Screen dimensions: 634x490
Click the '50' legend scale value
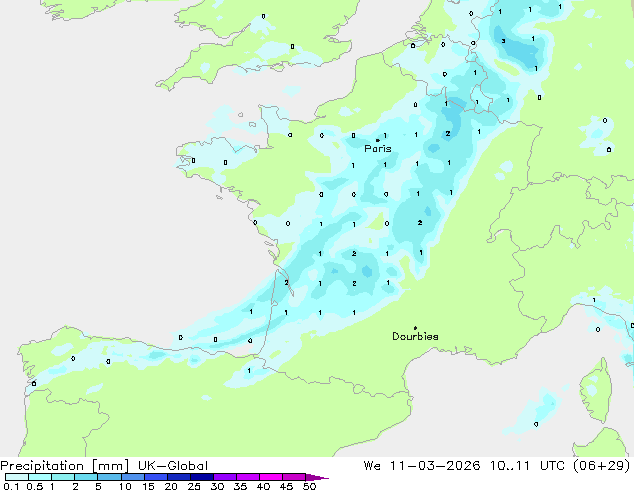(309, 486)
